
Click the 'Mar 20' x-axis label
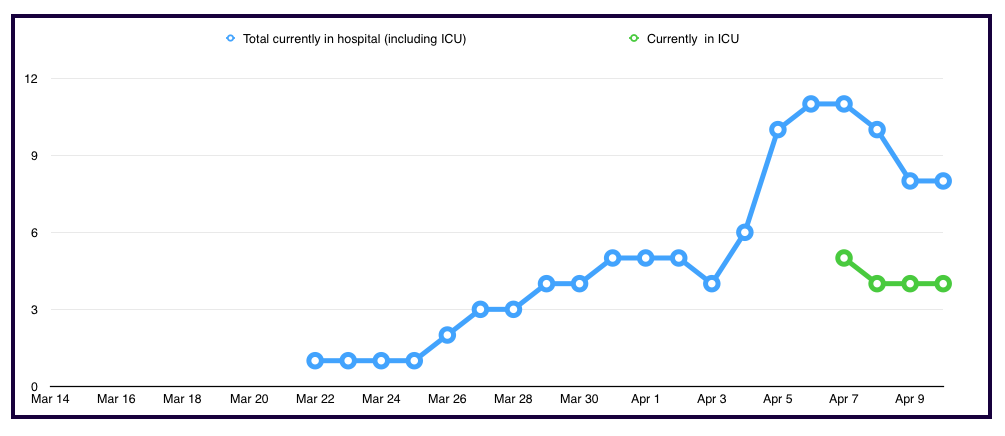coord(249,399)
